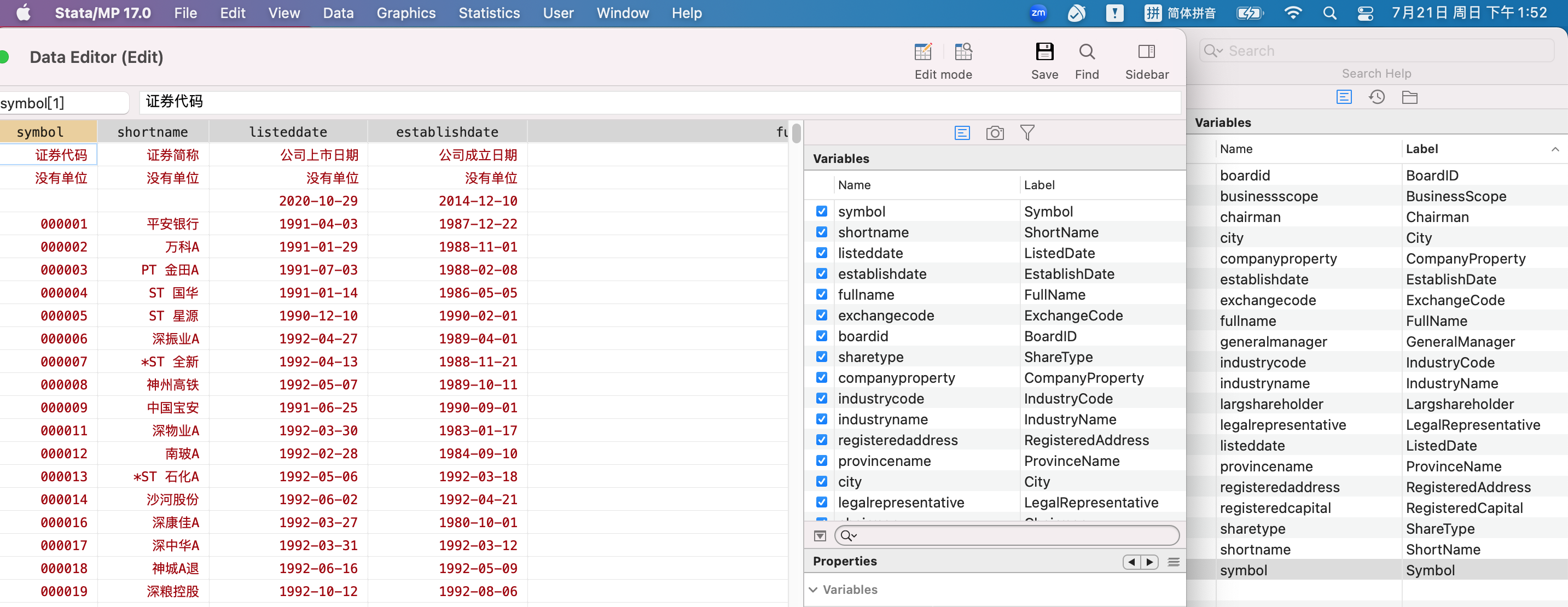Collapse the Variables section under Properties
This screenshot has width=1568, height=607.
coord(813,590)
